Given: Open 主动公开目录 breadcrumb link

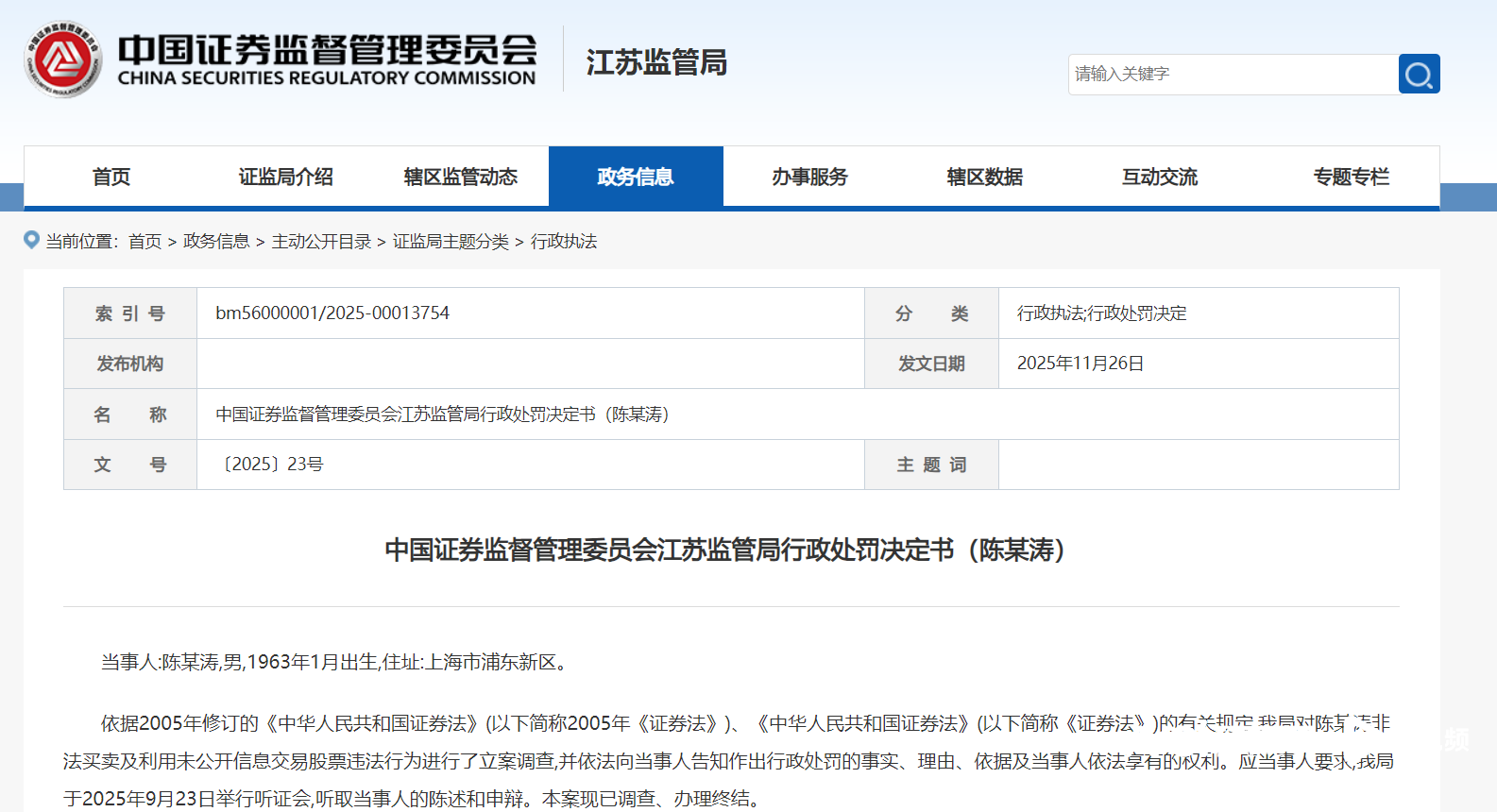Looking at the screenshot, I should (x=321, y=242).
